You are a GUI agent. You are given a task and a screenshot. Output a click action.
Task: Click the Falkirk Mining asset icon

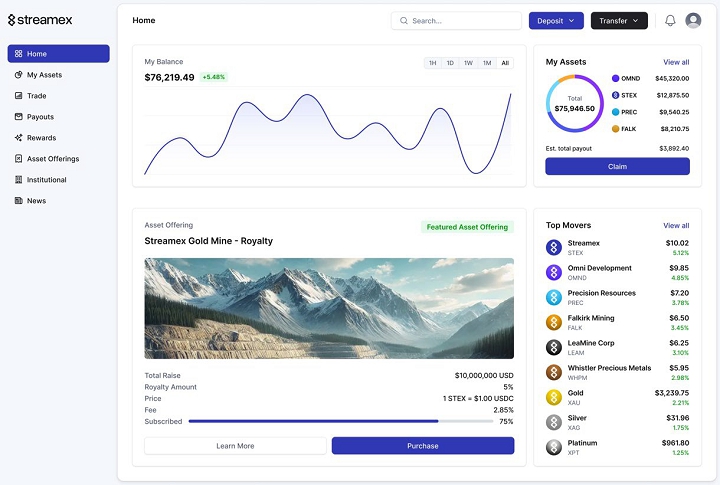[x=553, y=322]
